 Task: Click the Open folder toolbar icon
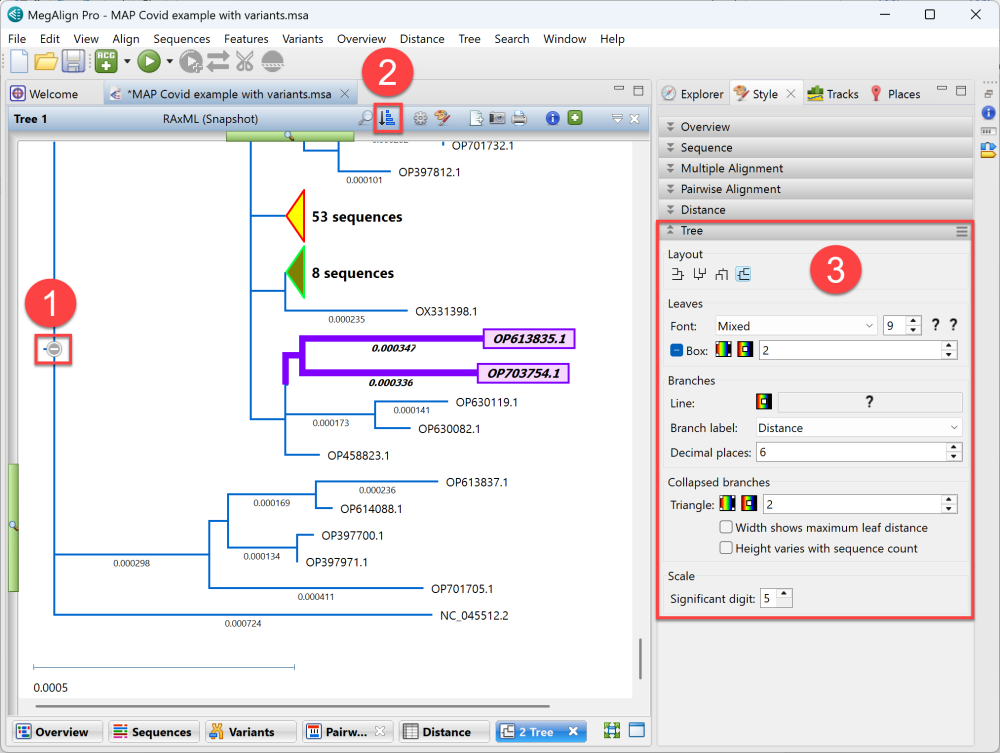[46, 62]
